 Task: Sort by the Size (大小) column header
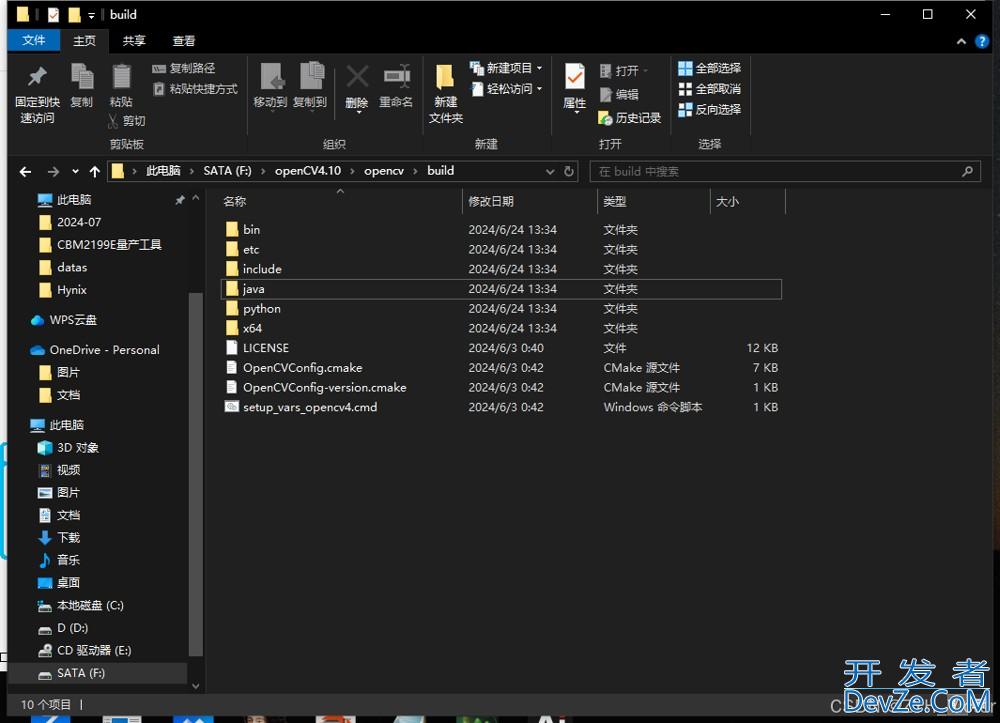click(x=727, y=201)
